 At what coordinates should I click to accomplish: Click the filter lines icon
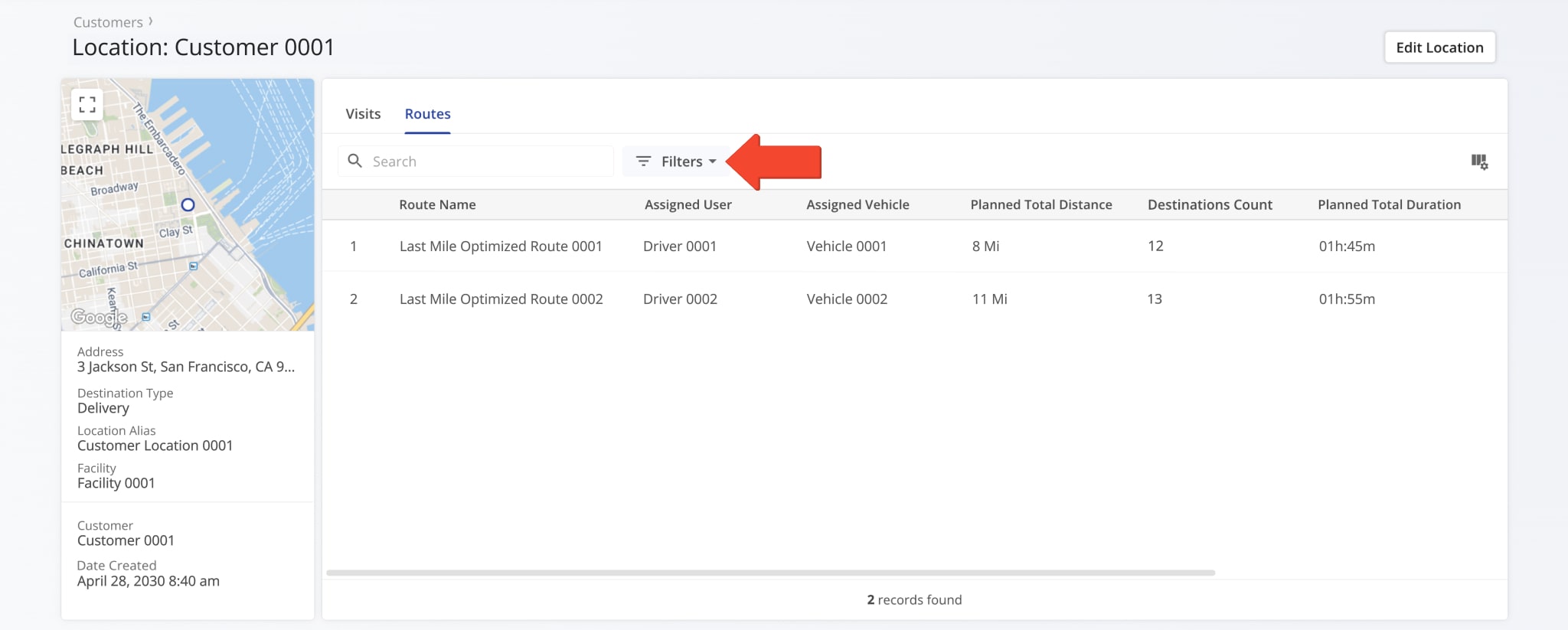click(643, 162)
